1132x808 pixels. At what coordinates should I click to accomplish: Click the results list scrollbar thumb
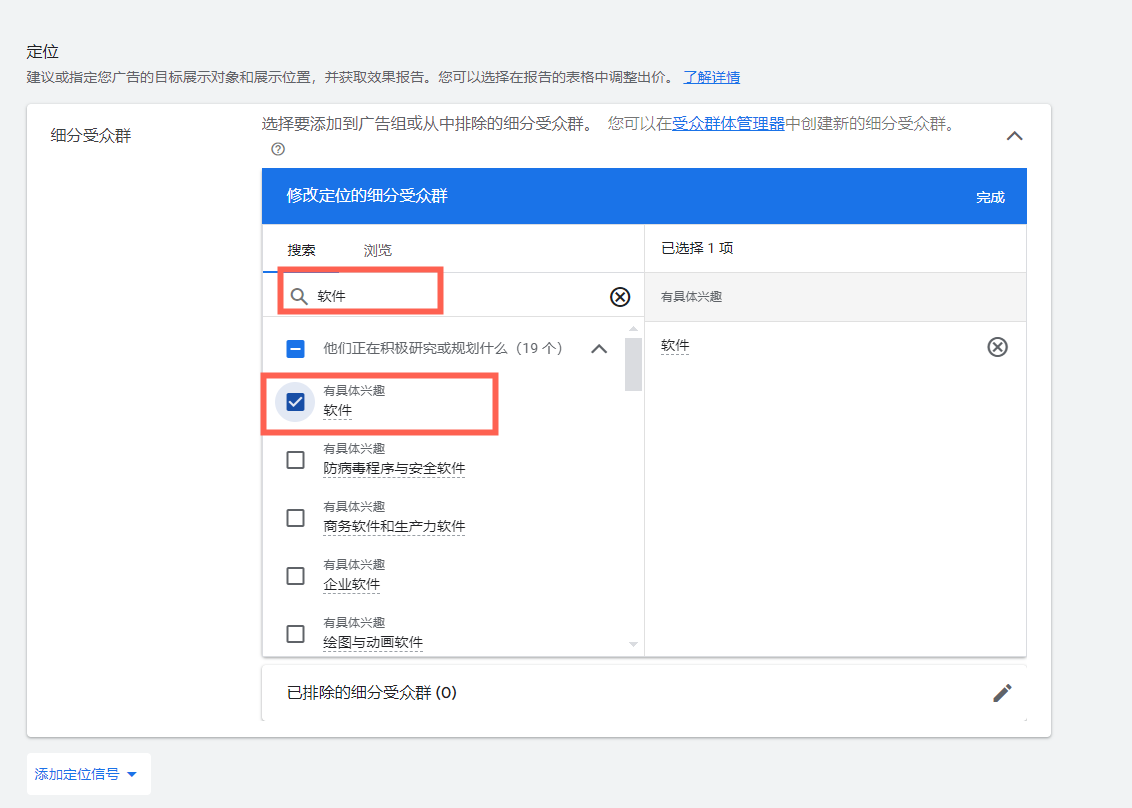click(x=633, y=364)
